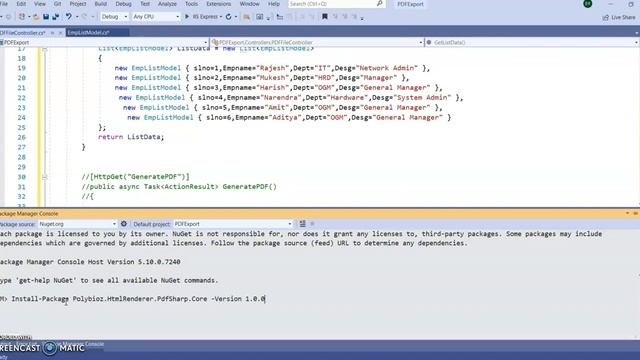
Task: Open the GetListData member dropdown
Action: coord(532,42)
